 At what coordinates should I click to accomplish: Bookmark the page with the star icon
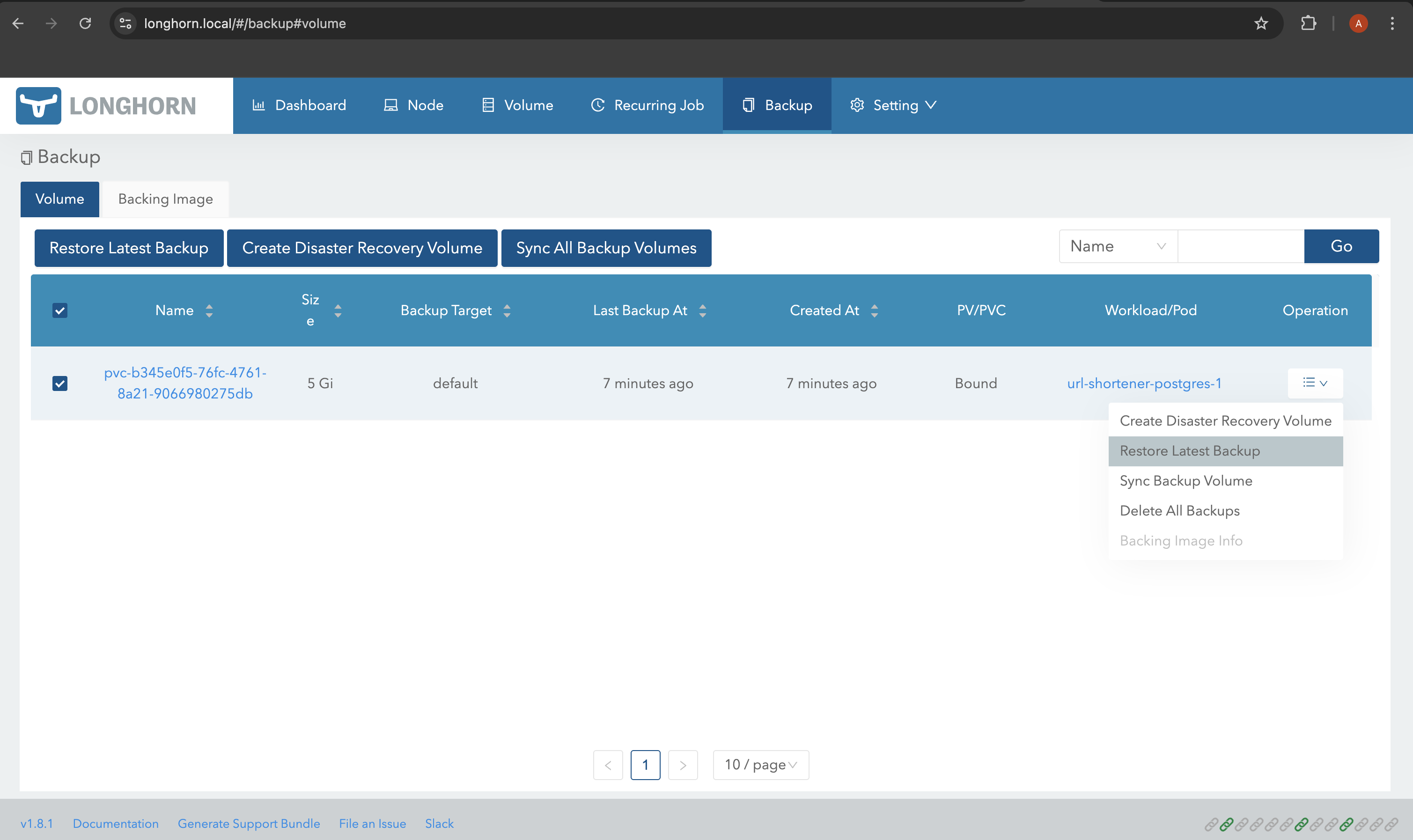1261,23
